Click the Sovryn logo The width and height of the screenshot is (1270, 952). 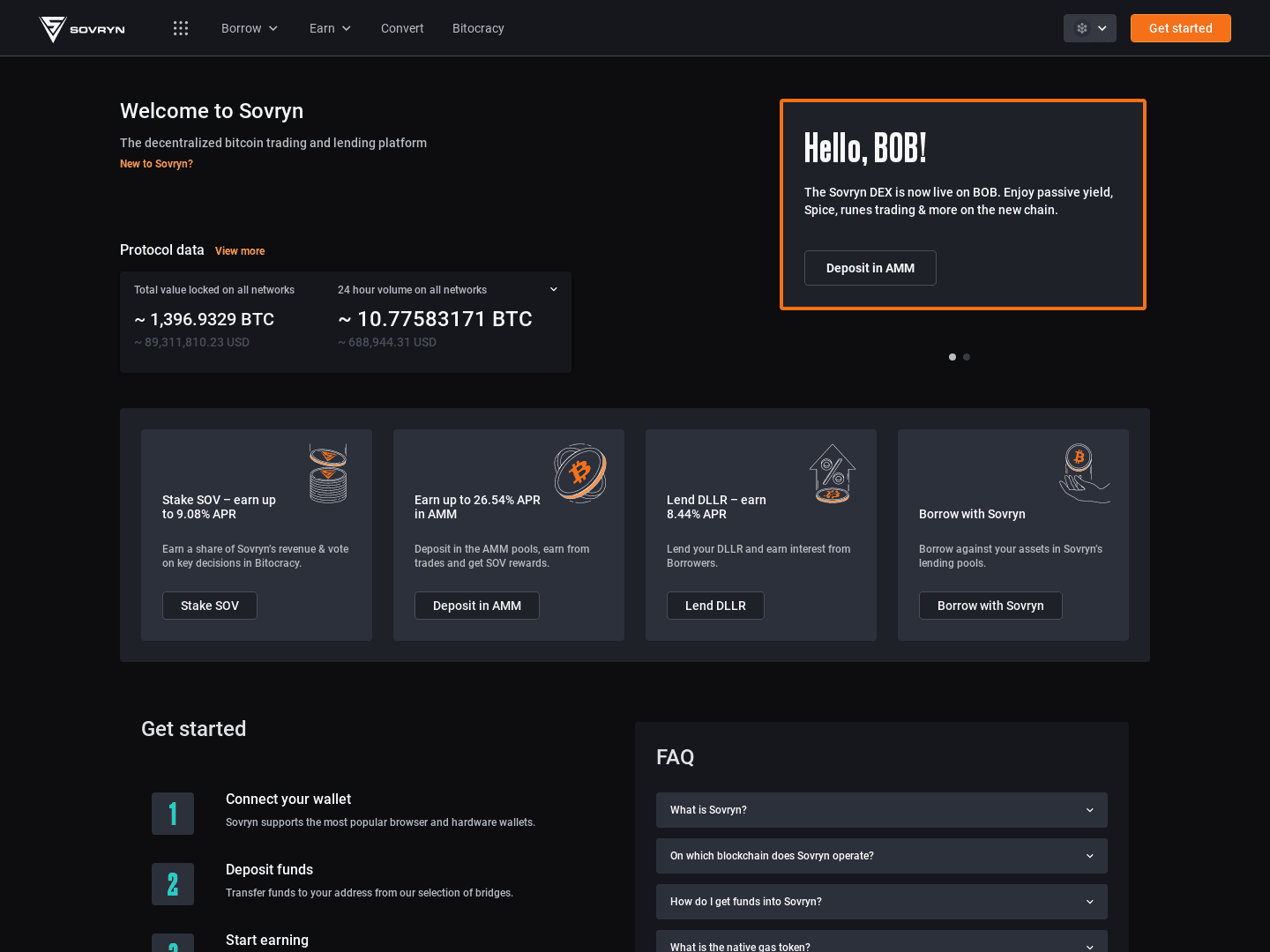(x=81, y=27)
